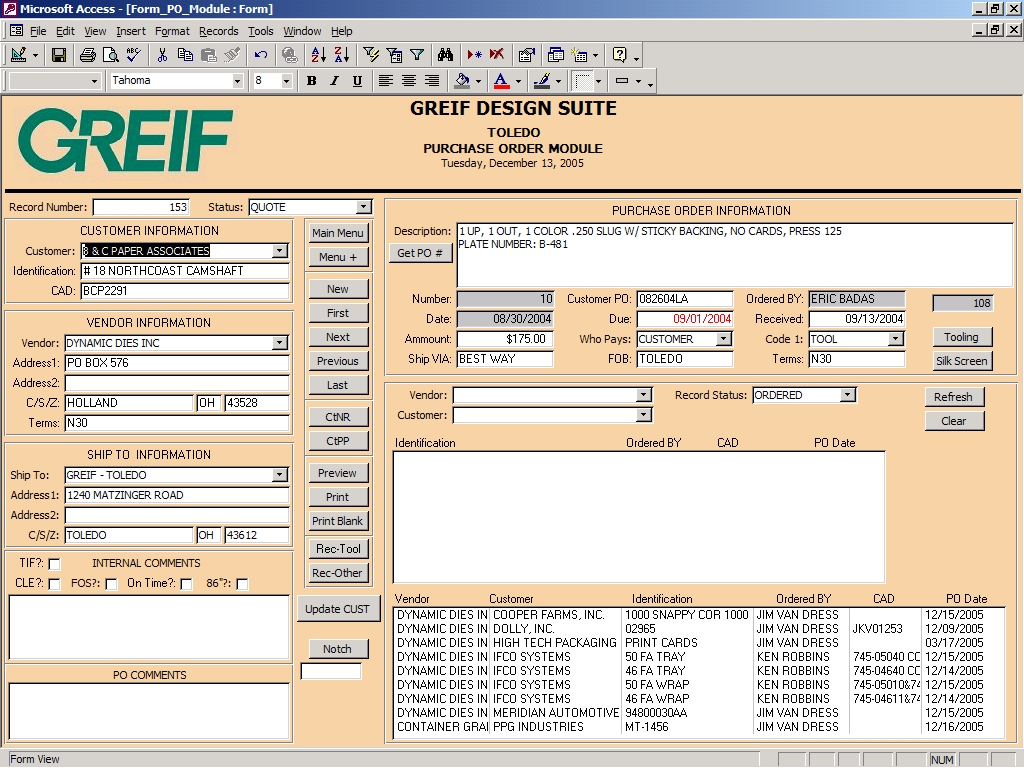The image size is (1024, 768).
Task: Apply Filter by Selection from the toolbar
Action: tap(371, 55)
